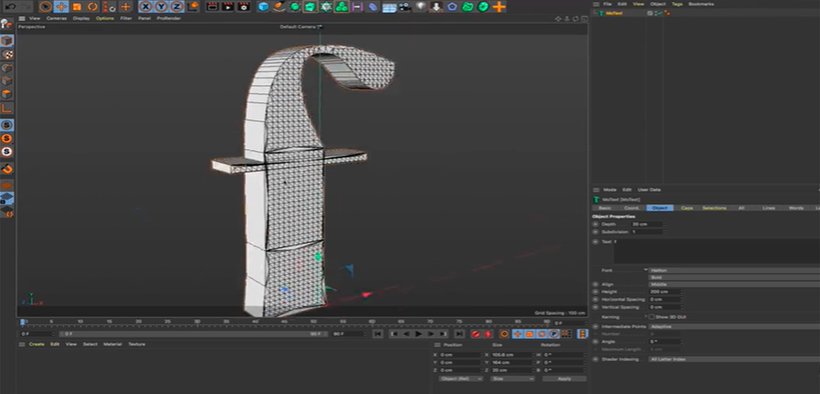The image size is (820, 394).
Task: Open the Intermediate Points dropdown
Action: pyautogui.click(x=734, y=326)
